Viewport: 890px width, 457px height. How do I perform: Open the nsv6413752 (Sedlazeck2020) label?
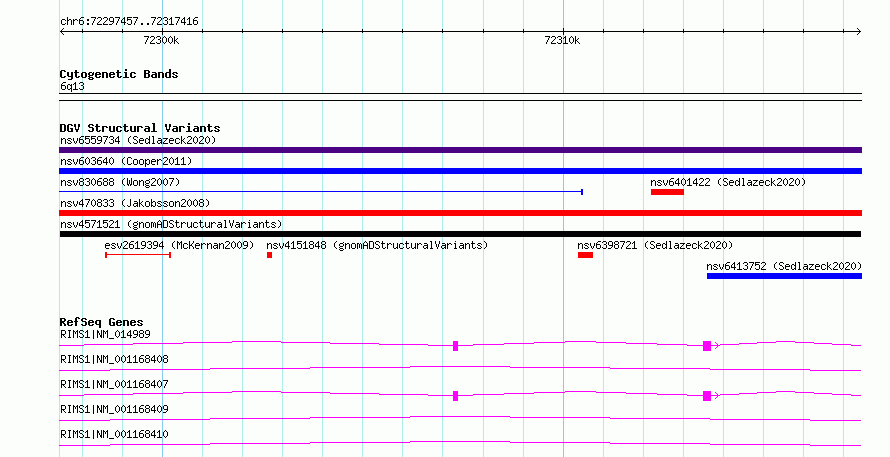tap(784, 266)
